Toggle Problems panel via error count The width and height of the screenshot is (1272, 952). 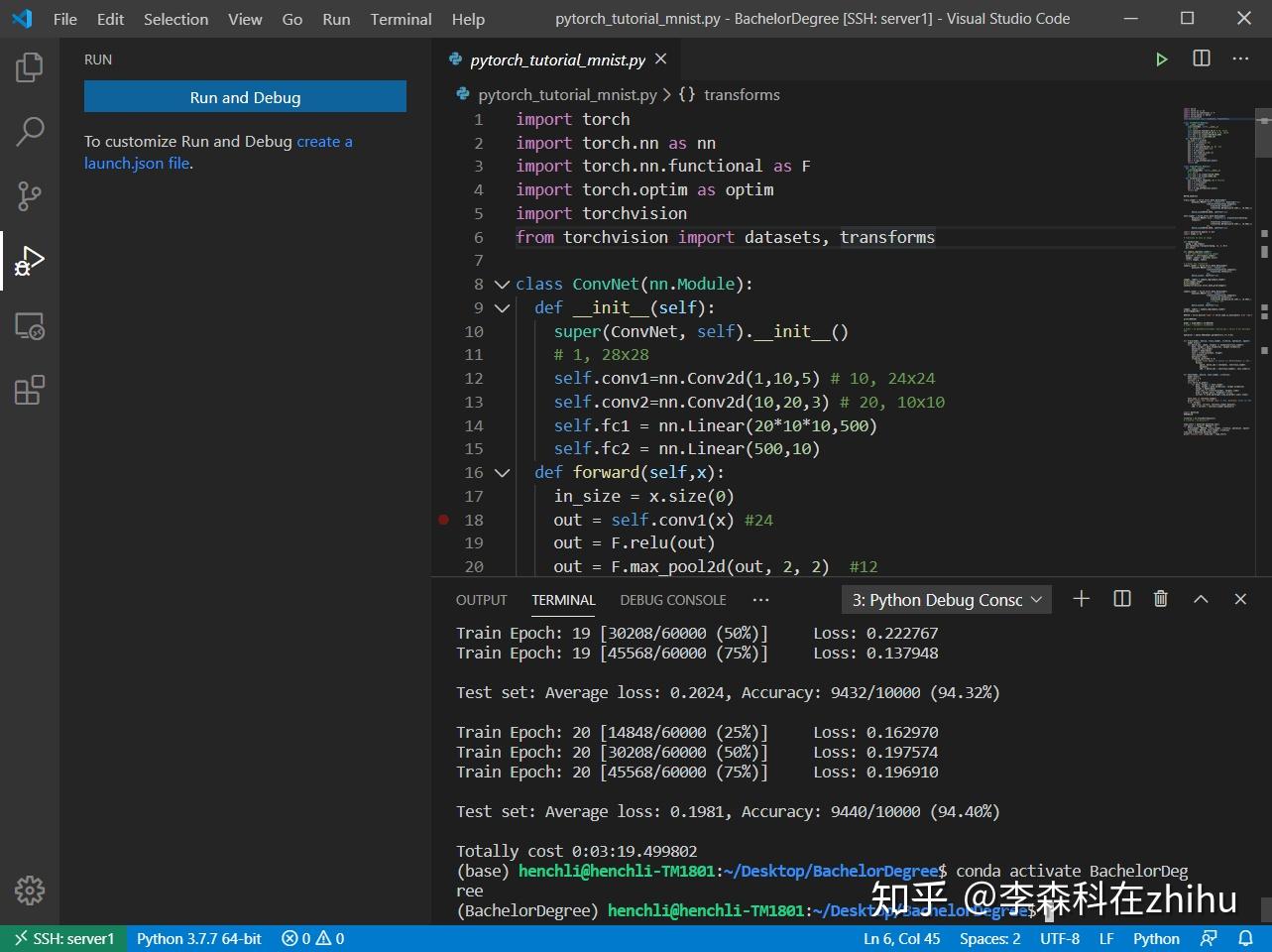click(311, 938)
